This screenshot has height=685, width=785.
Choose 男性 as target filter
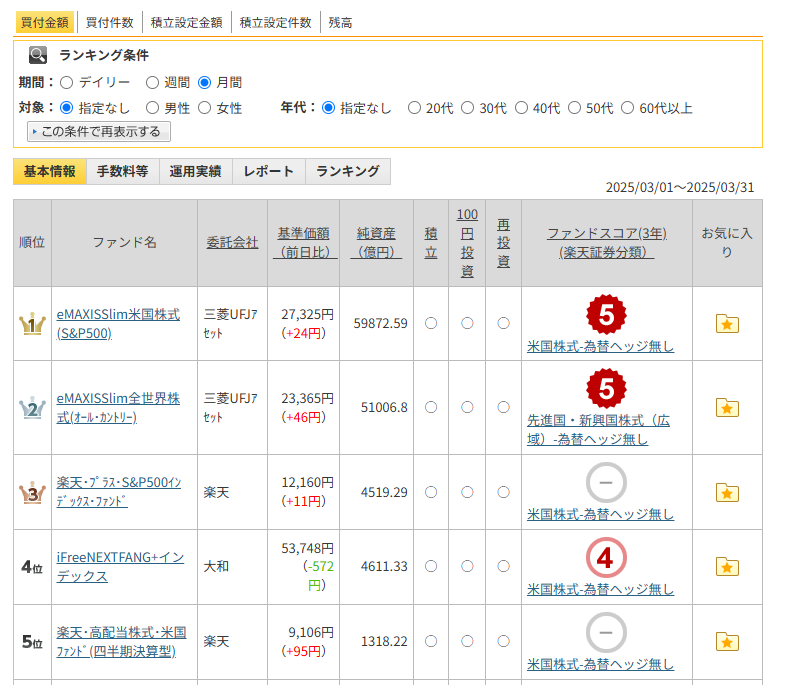tap(152, 108)
